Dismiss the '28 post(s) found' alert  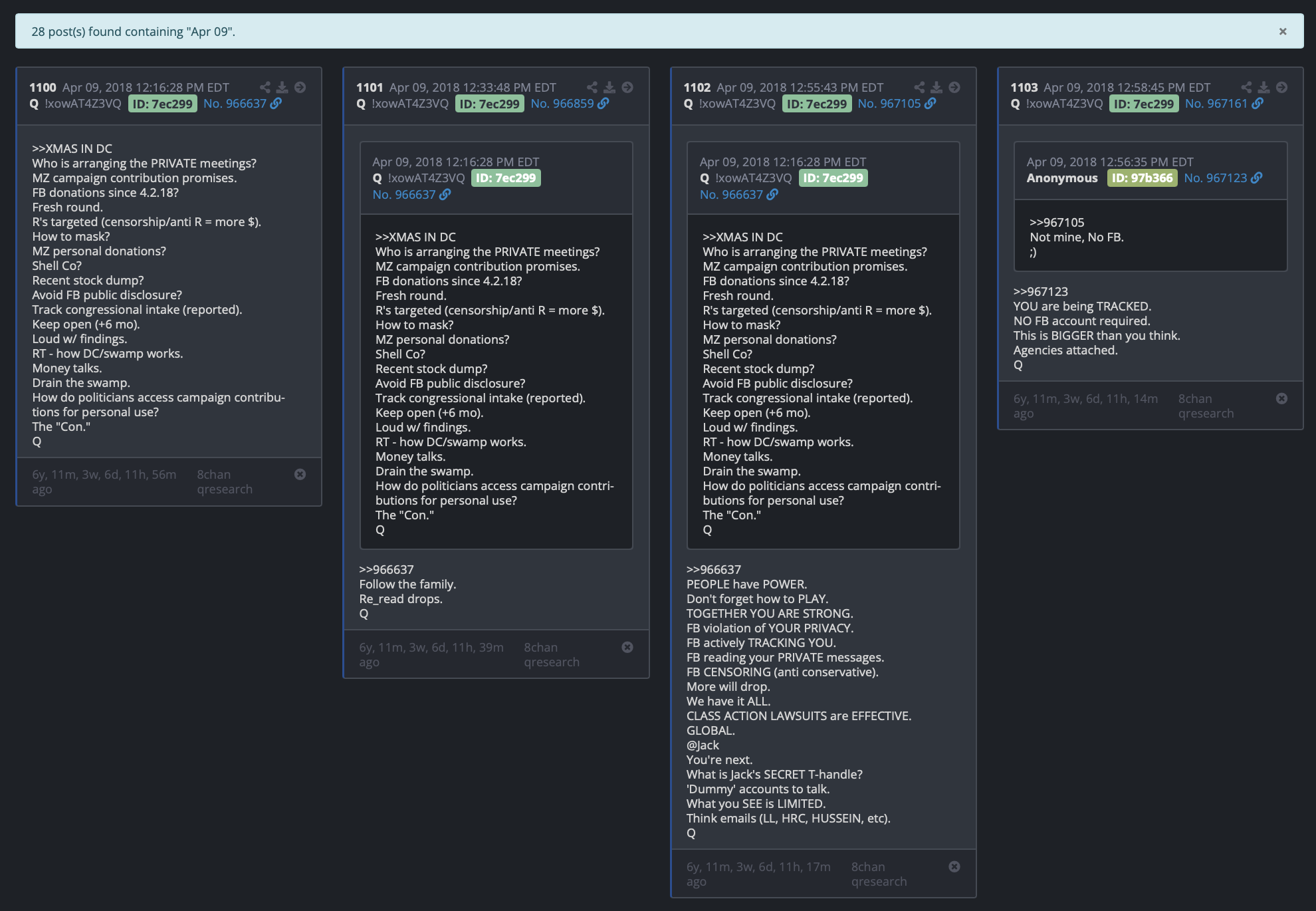click(1283, 31)
